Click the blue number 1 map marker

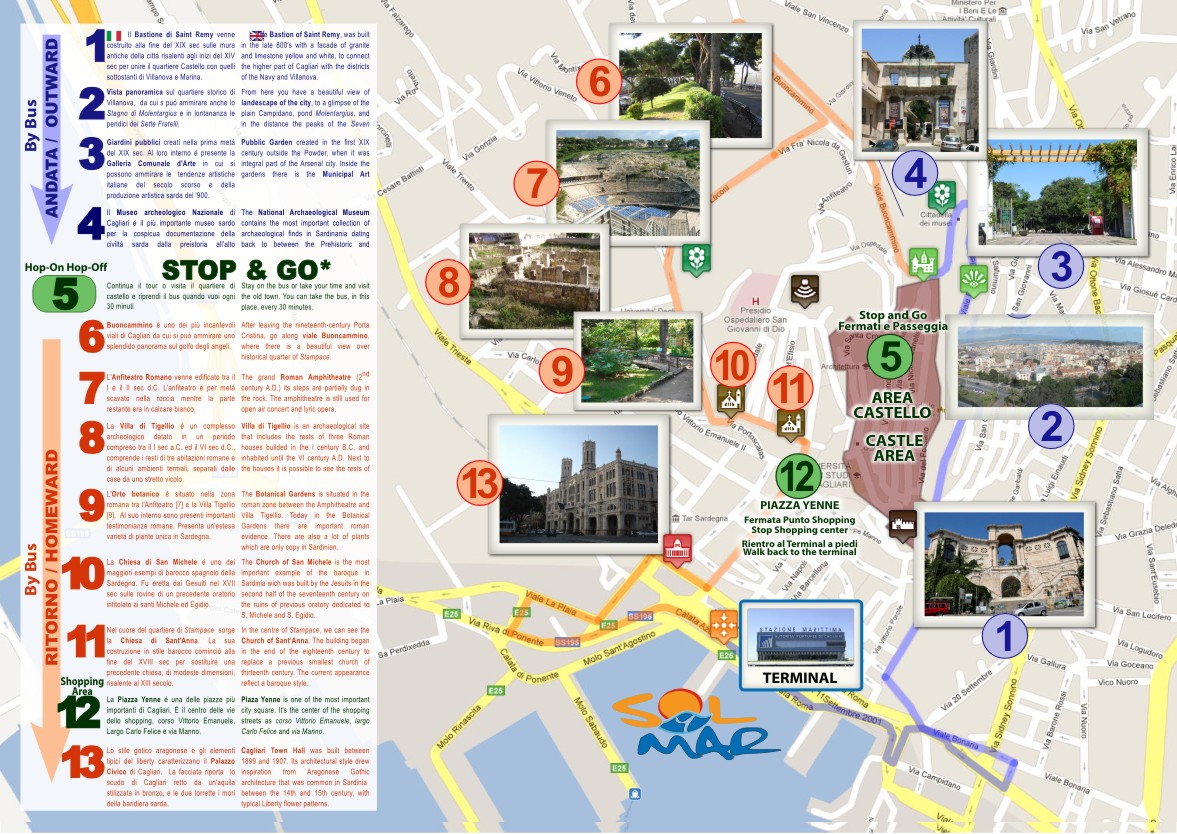click(1004, 636)
